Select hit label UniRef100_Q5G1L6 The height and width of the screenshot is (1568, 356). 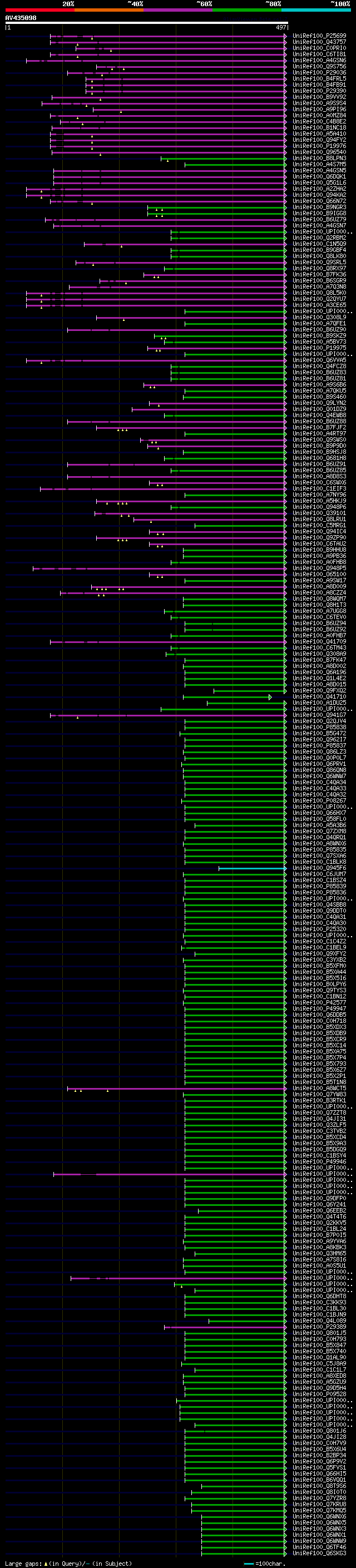tap(319, 182)
